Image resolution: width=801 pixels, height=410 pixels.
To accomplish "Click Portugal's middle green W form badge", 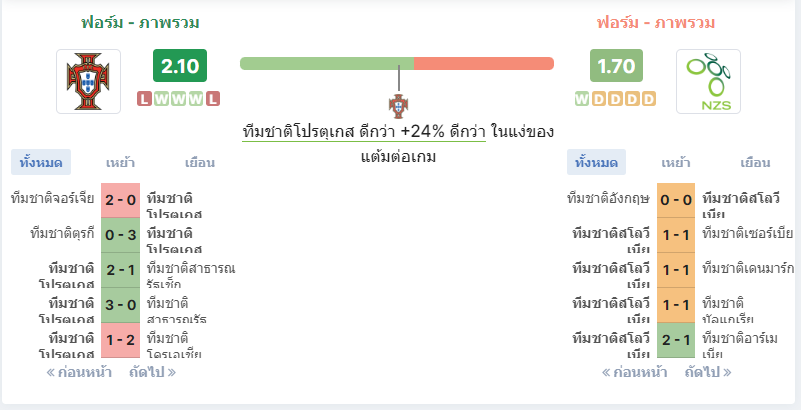I will pyautogui.click(x=179, y=99).
